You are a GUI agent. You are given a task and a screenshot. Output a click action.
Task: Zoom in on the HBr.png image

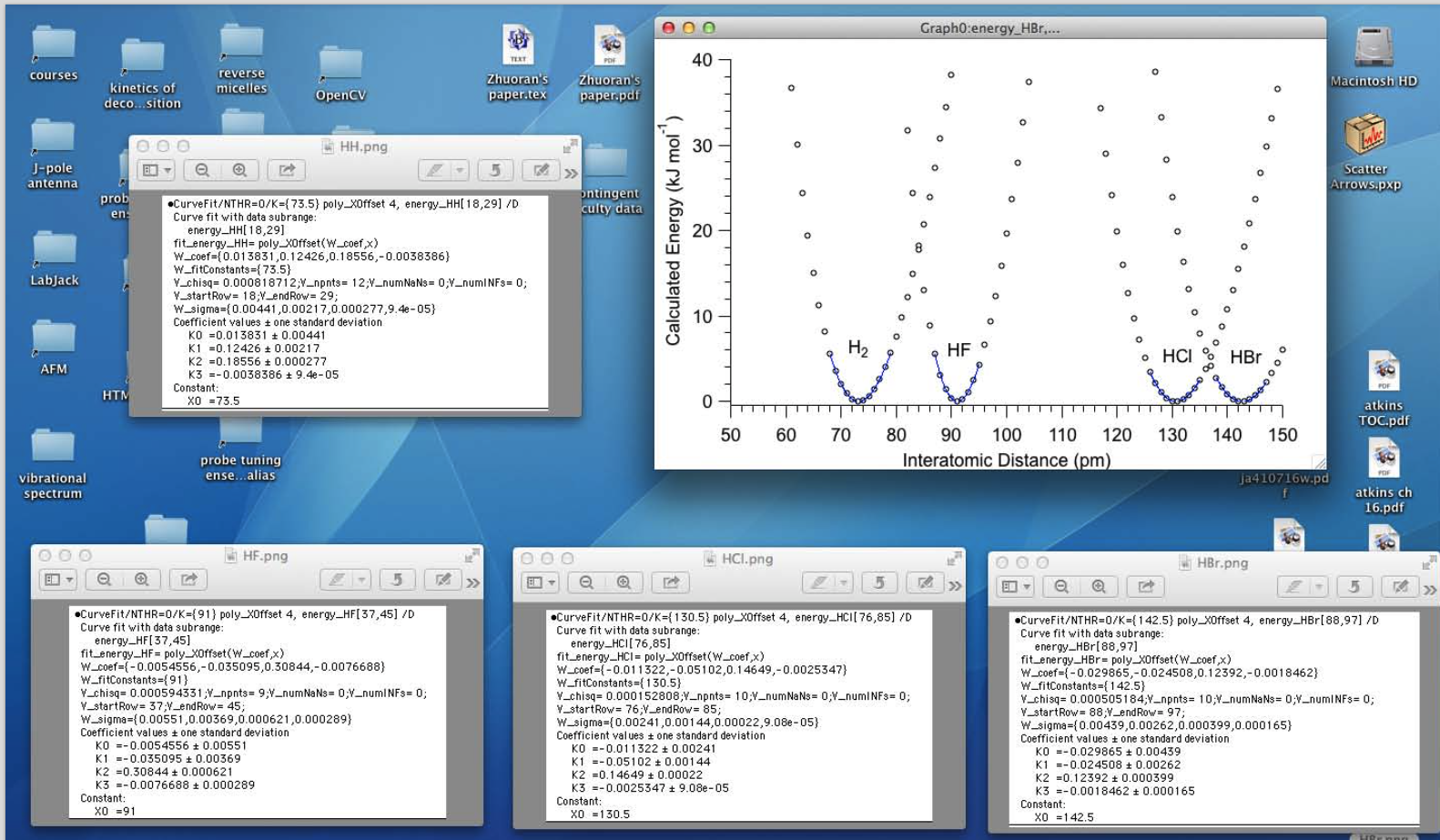click(1099, 587)
